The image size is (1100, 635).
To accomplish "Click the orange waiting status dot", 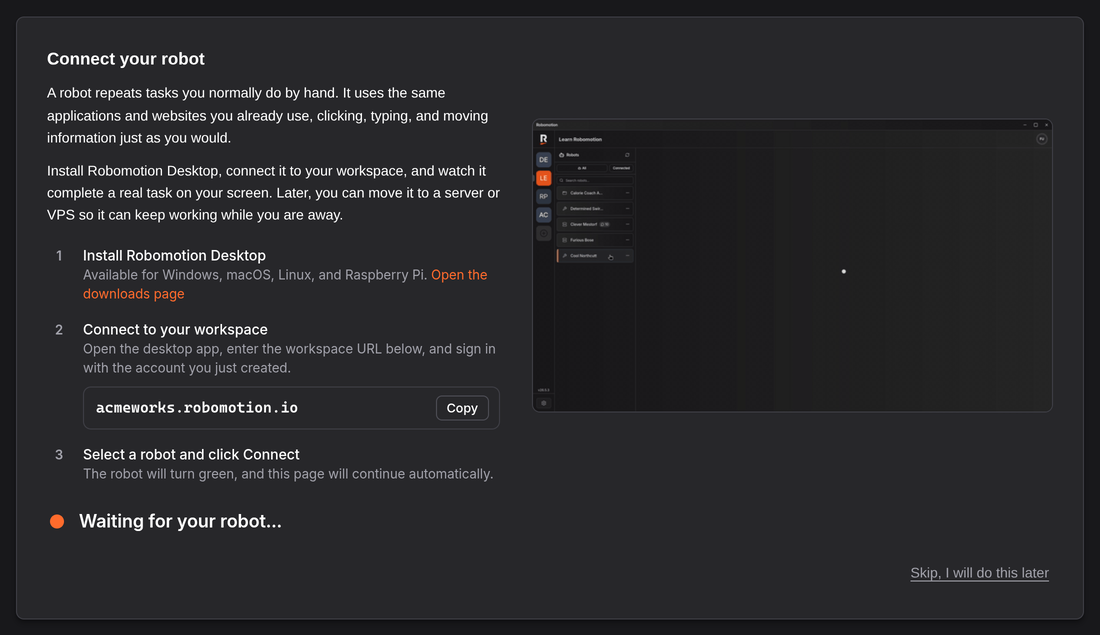I will [x=57, y=521].
